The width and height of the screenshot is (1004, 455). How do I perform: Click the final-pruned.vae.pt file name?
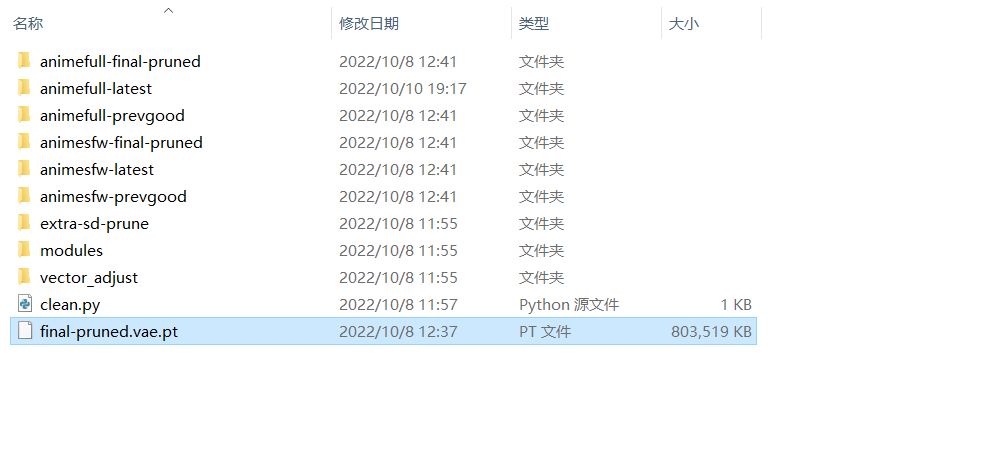coord(109,331)
